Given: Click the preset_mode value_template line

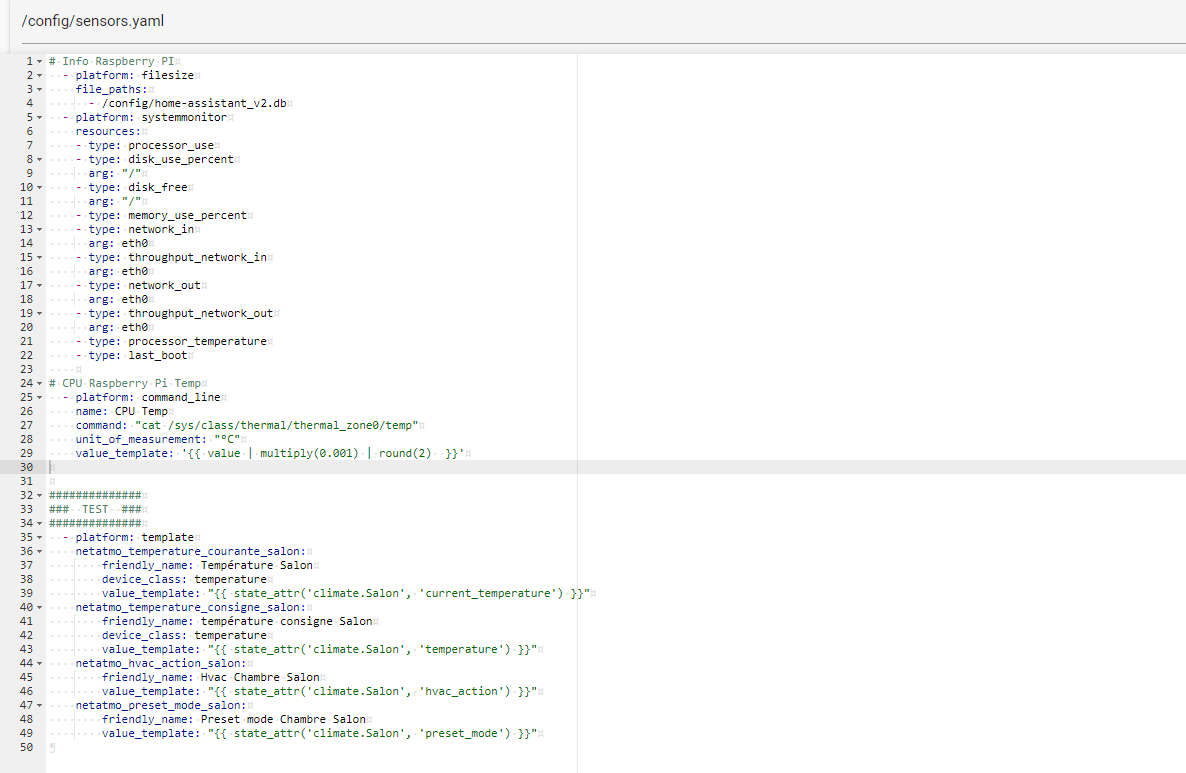Looking at the screenshot, I should coord(319,734).
